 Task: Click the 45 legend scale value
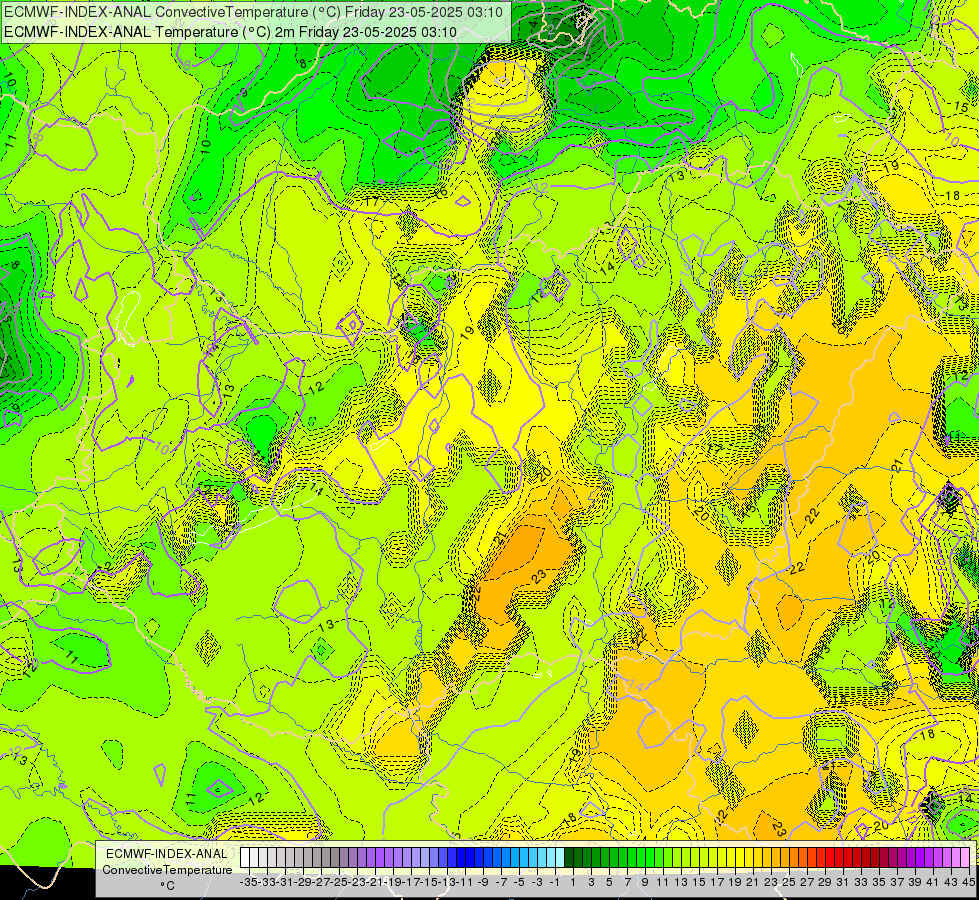point(968,882)
